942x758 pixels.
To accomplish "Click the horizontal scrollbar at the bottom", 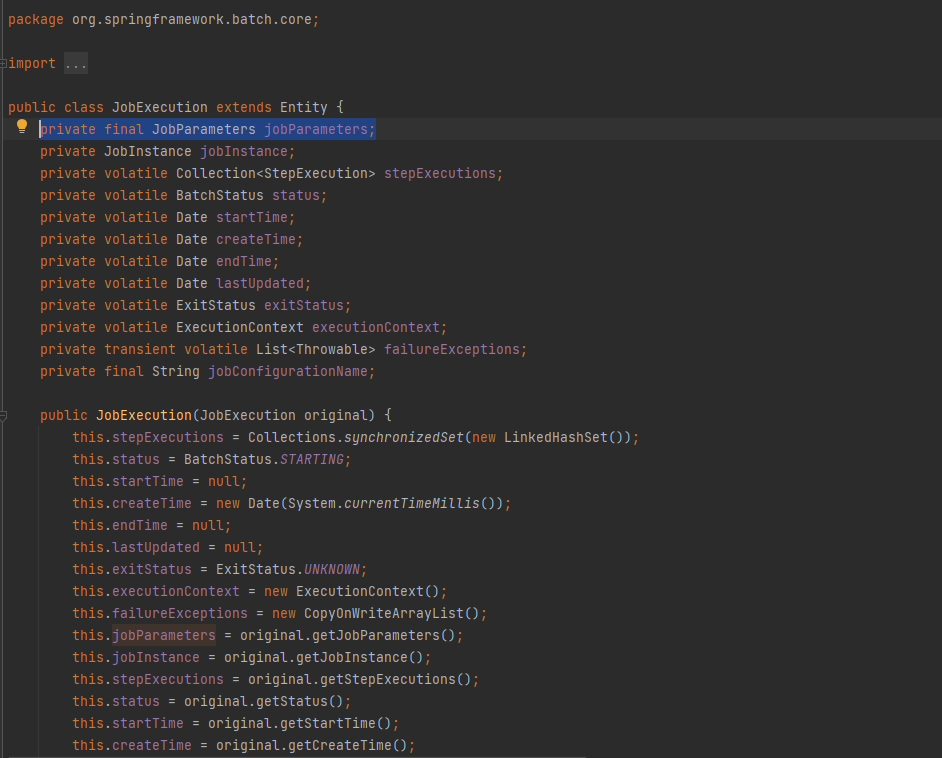I will pyautogui.click(x=297, y=757).
